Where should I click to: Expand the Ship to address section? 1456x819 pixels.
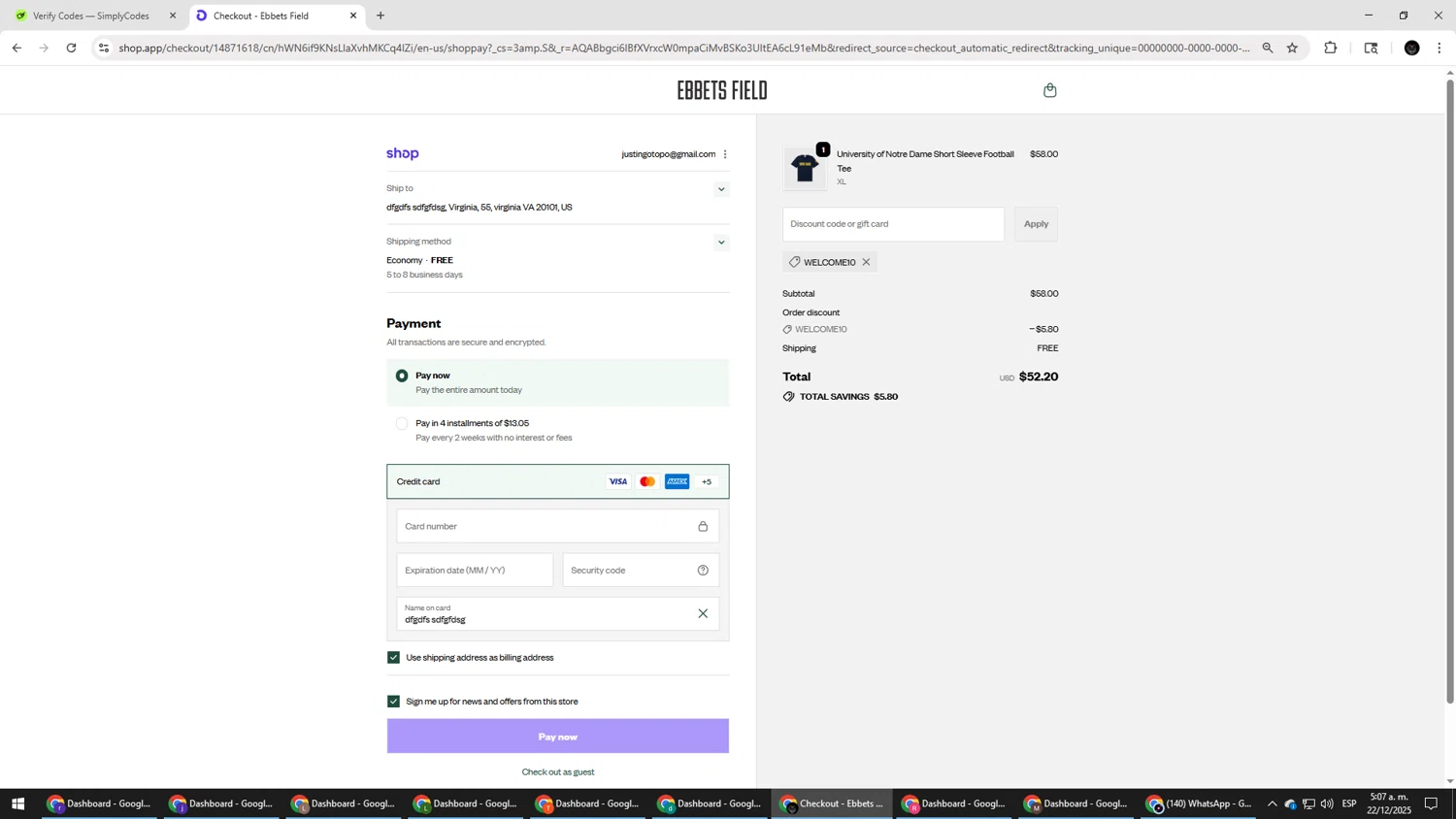pos(721,190)
